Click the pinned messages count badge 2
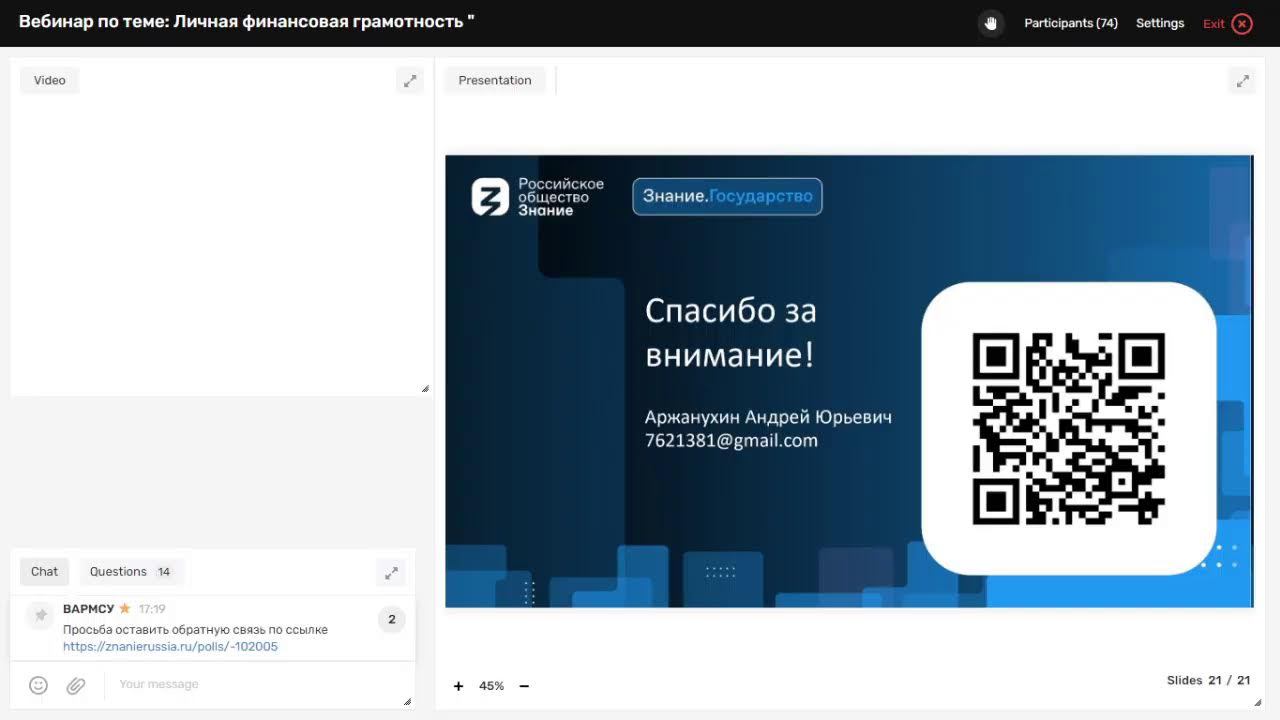 [x=391, y=619]
